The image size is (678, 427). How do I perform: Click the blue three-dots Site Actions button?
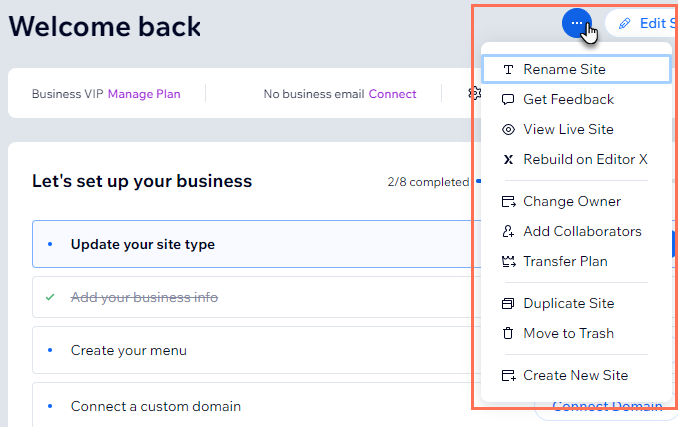(577, 23)
